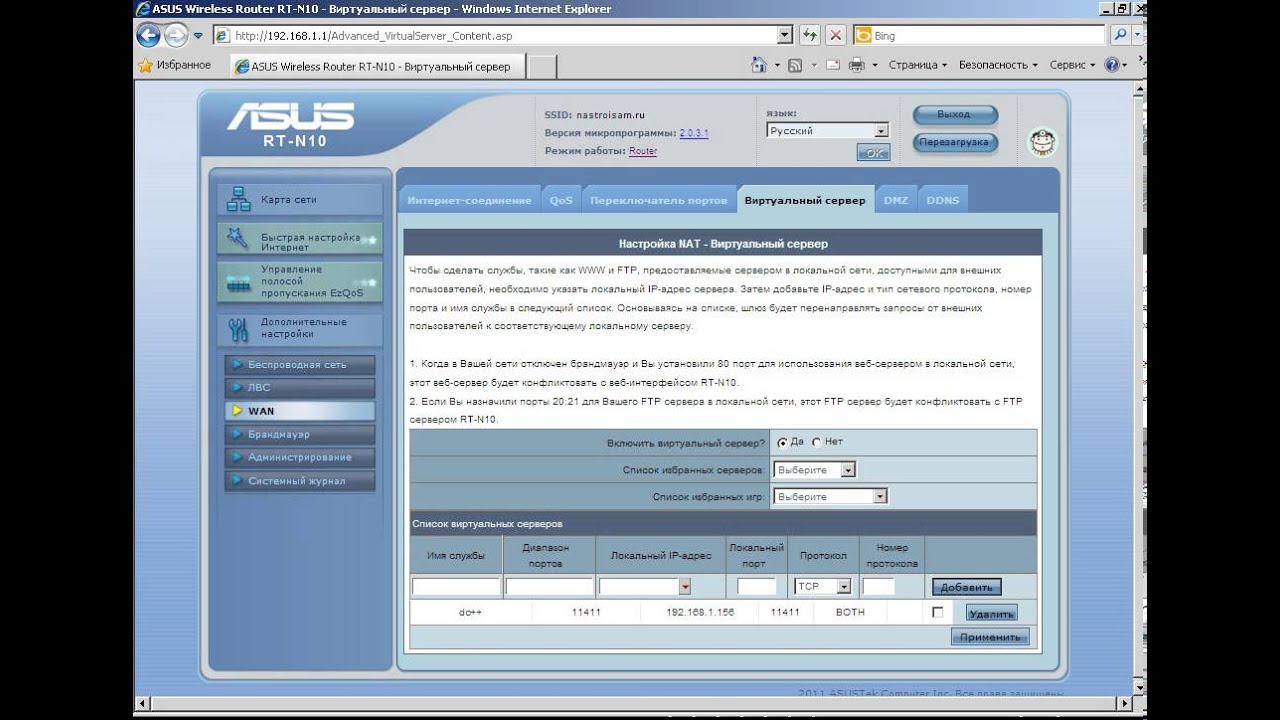Select Да to enable virtual server
The height and width of the screenshot is (720, 1280).
782,442
